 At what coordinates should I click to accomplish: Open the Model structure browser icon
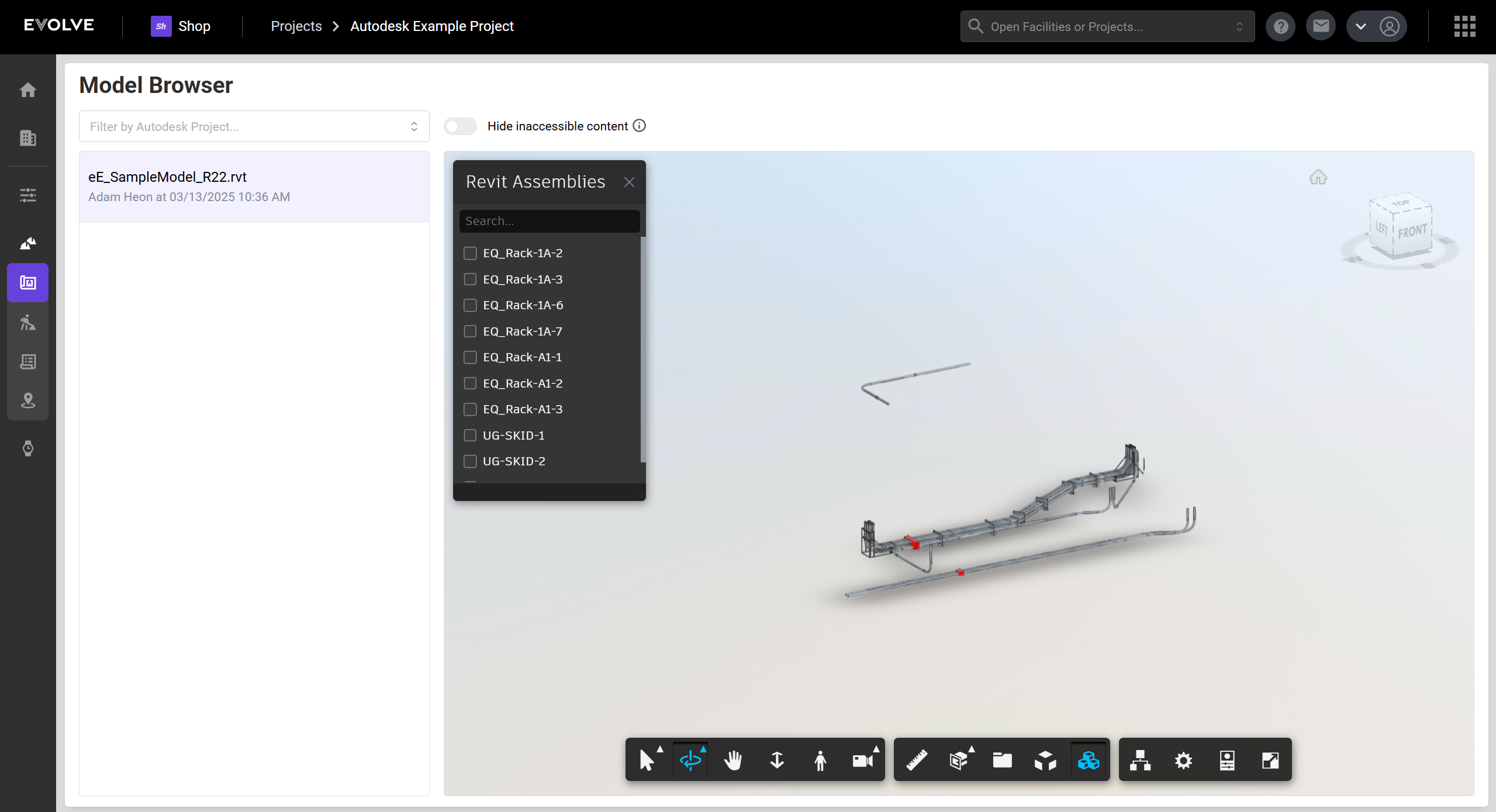pyautogui.click(x=1140, y=760)
